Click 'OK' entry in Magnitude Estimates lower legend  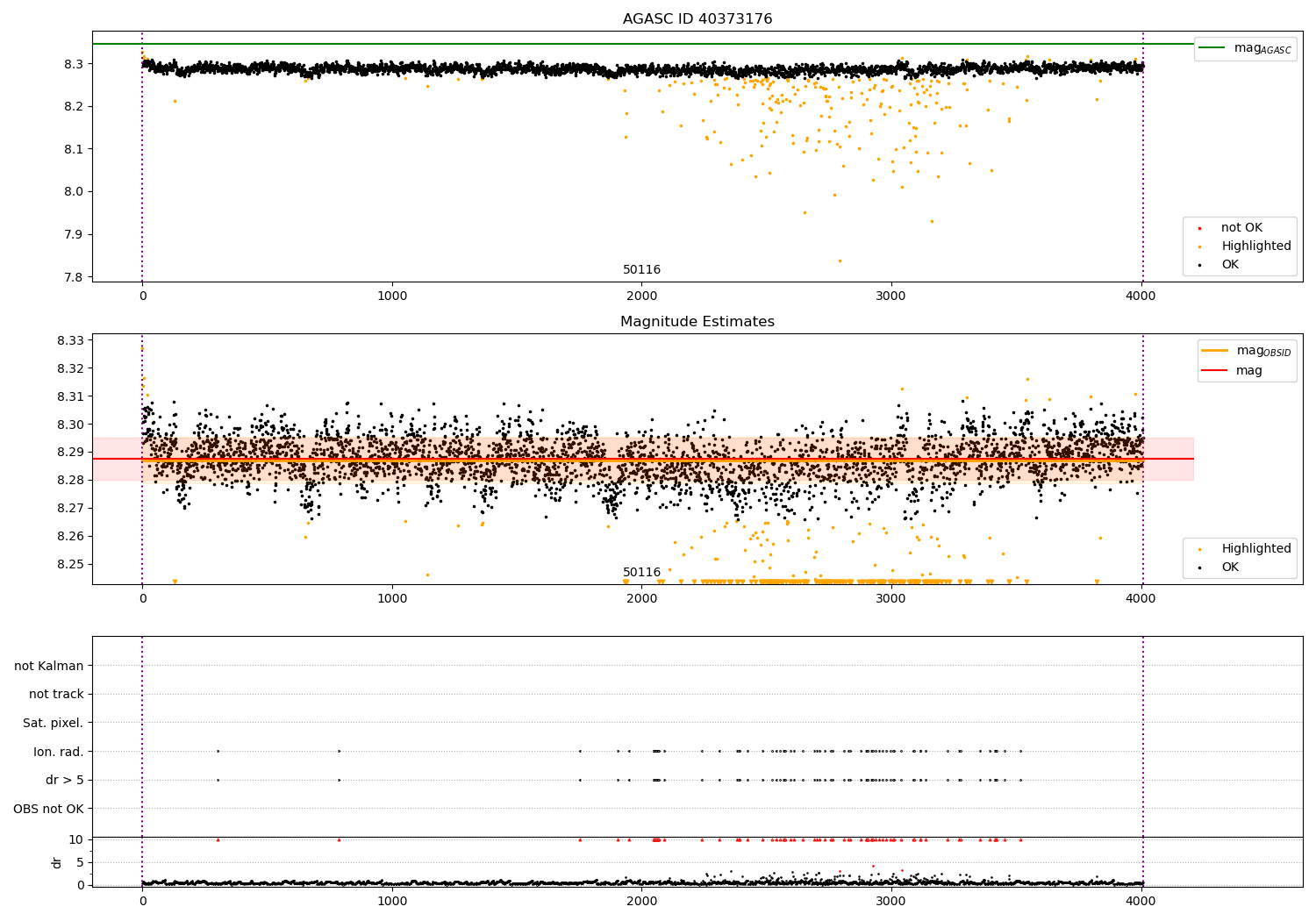tap(1230, 568)
